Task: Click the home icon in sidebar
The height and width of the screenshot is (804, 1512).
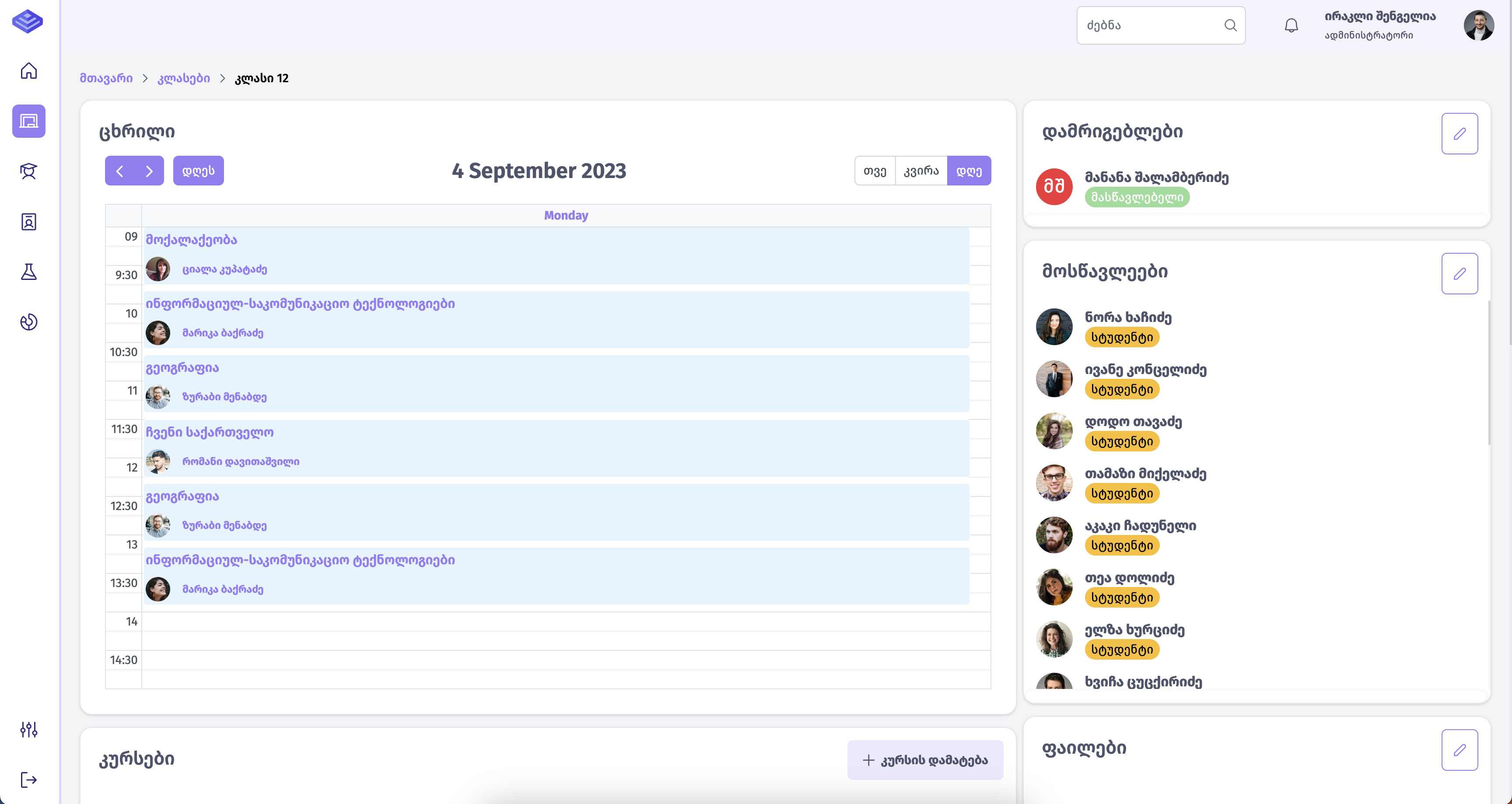Action: click(29, 71)
